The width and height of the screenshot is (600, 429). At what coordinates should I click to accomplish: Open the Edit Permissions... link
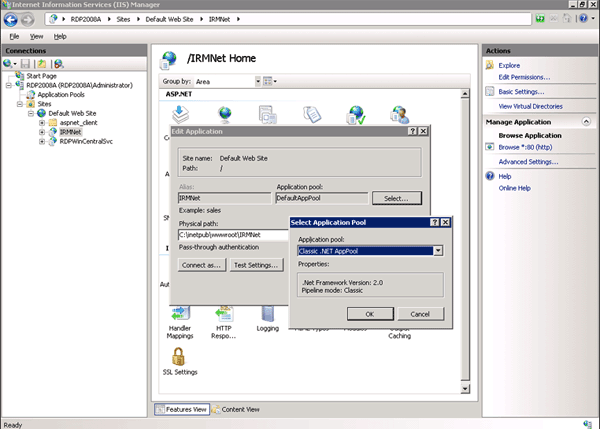tap(524, 77)
